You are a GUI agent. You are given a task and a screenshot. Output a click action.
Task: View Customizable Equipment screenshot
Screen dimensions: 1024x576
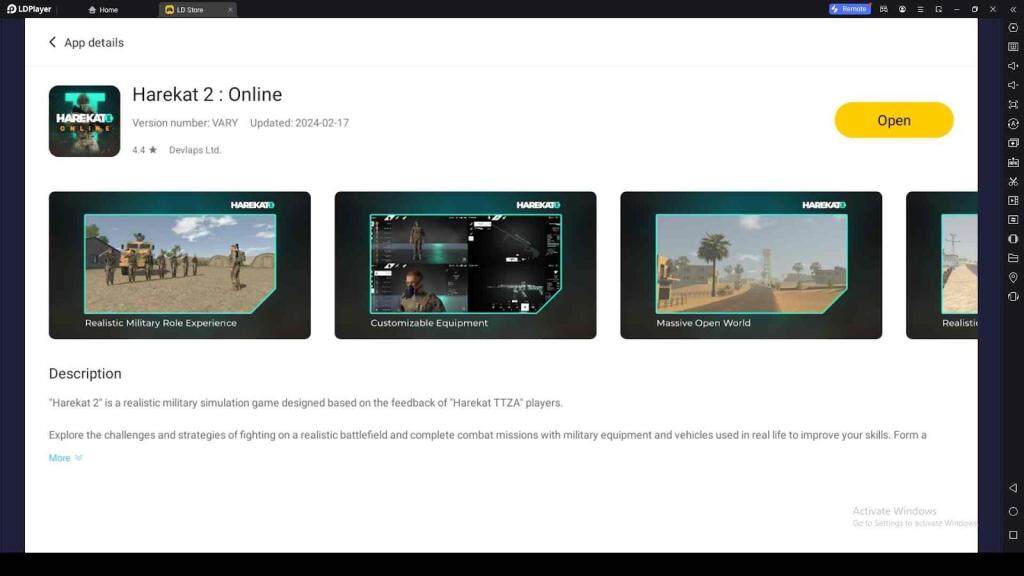coord(465,265)
